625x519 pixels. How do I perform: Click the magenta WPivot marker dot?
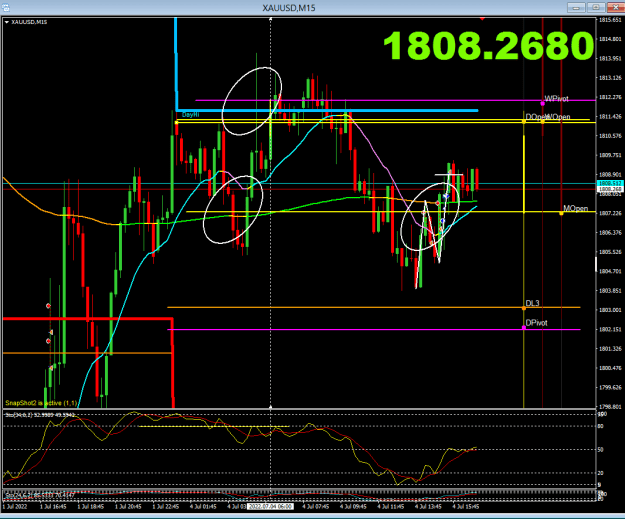[542, 104]
